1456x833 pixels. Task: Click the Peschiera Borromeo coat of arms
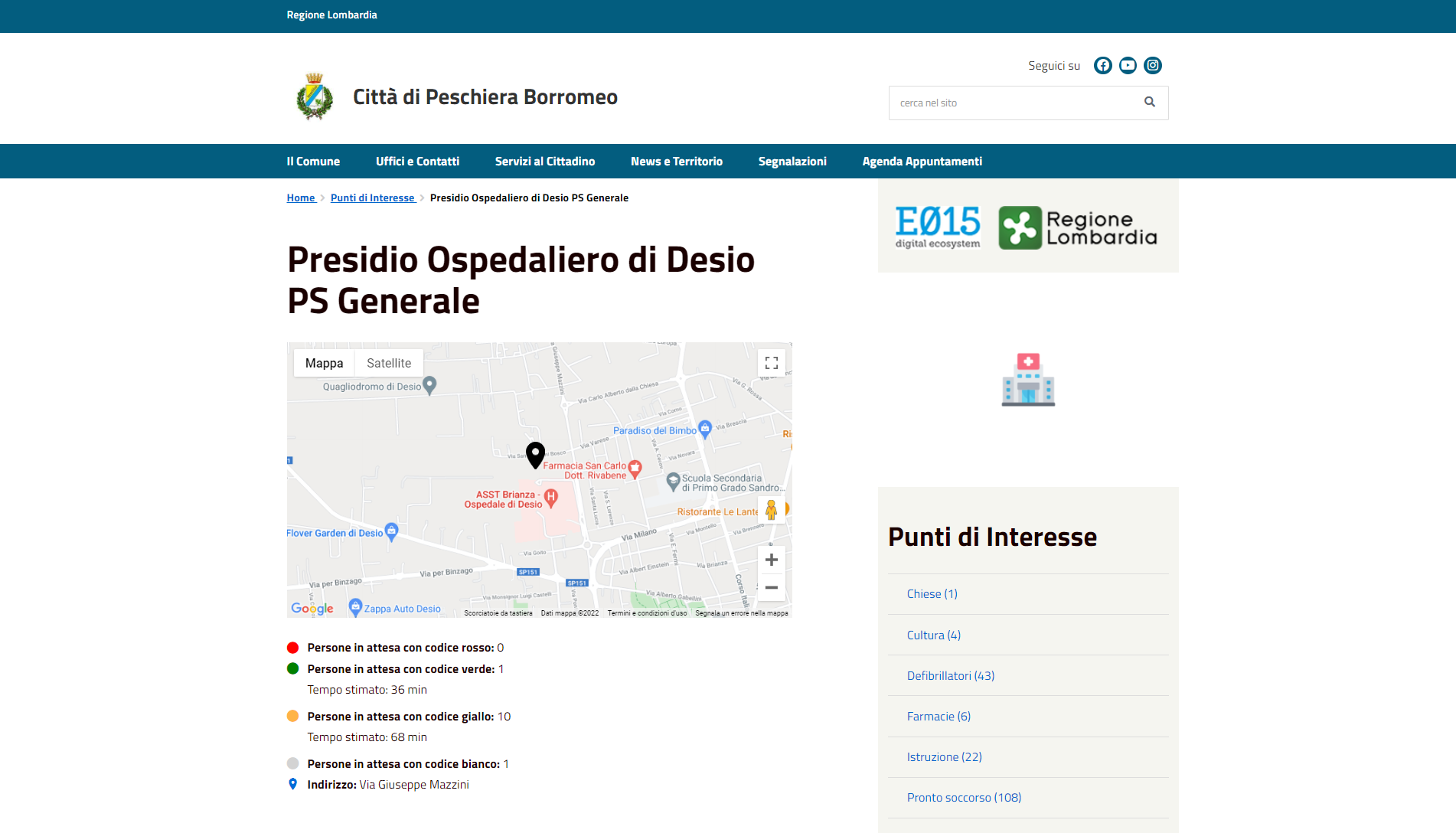pyautogui.click(x=315, y=97)
